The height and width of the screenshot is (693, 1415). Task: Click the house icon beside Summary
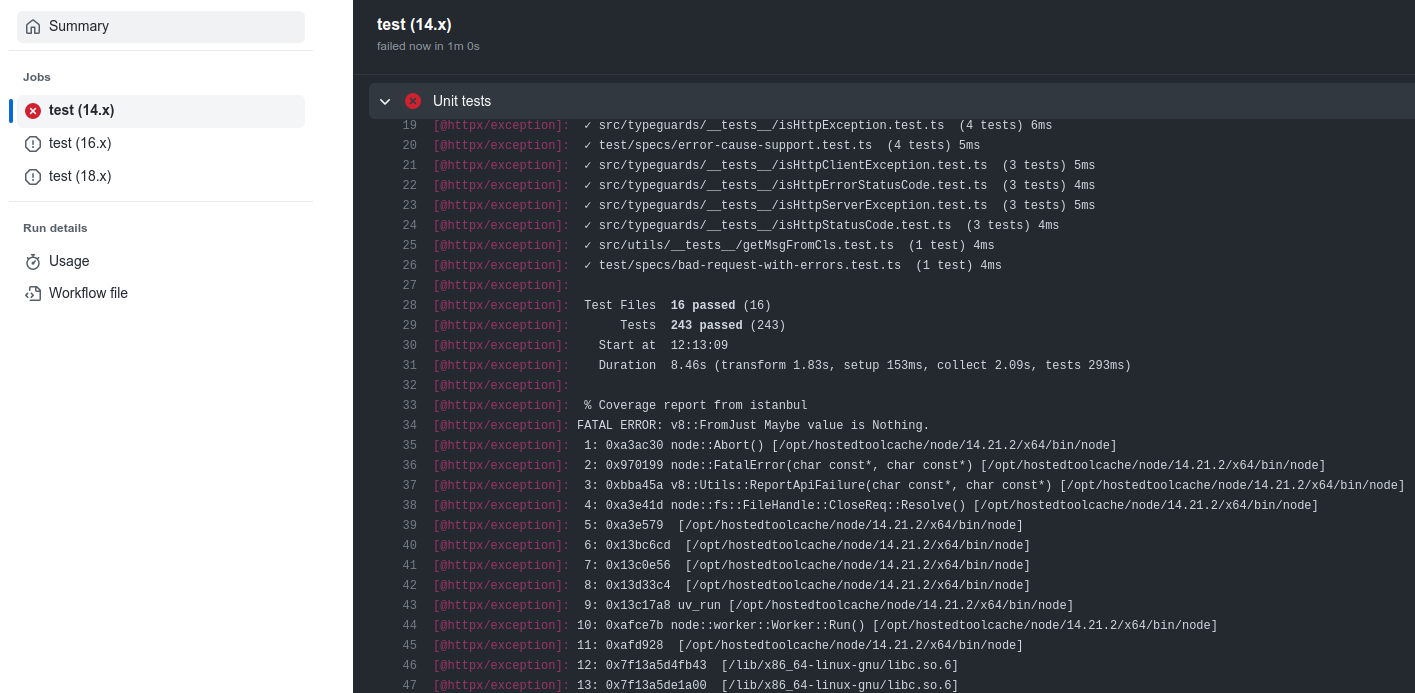31,26
